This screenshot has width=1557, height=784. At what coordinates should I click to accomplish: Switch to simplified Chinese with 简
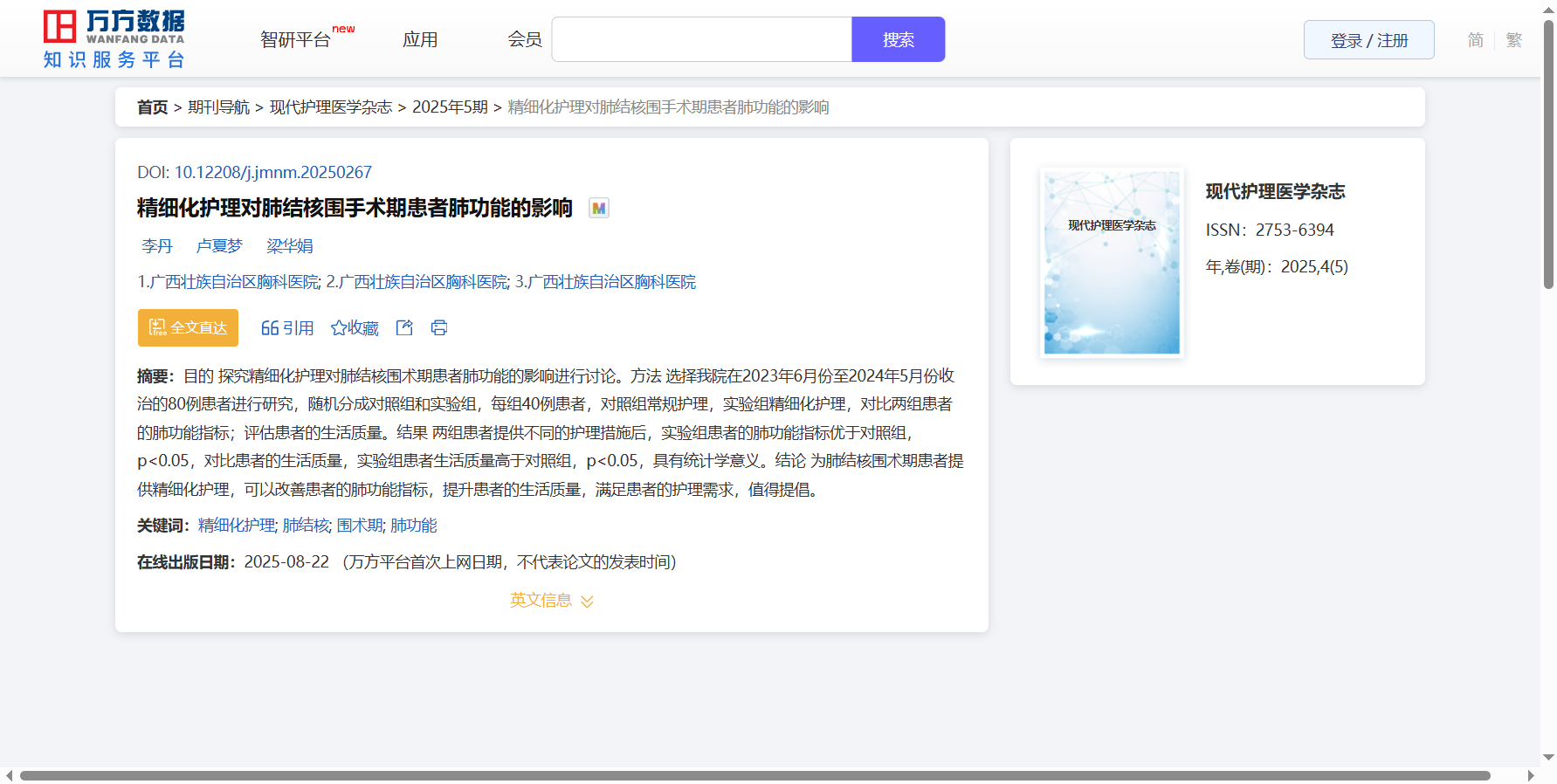(x=1475, y=40)
